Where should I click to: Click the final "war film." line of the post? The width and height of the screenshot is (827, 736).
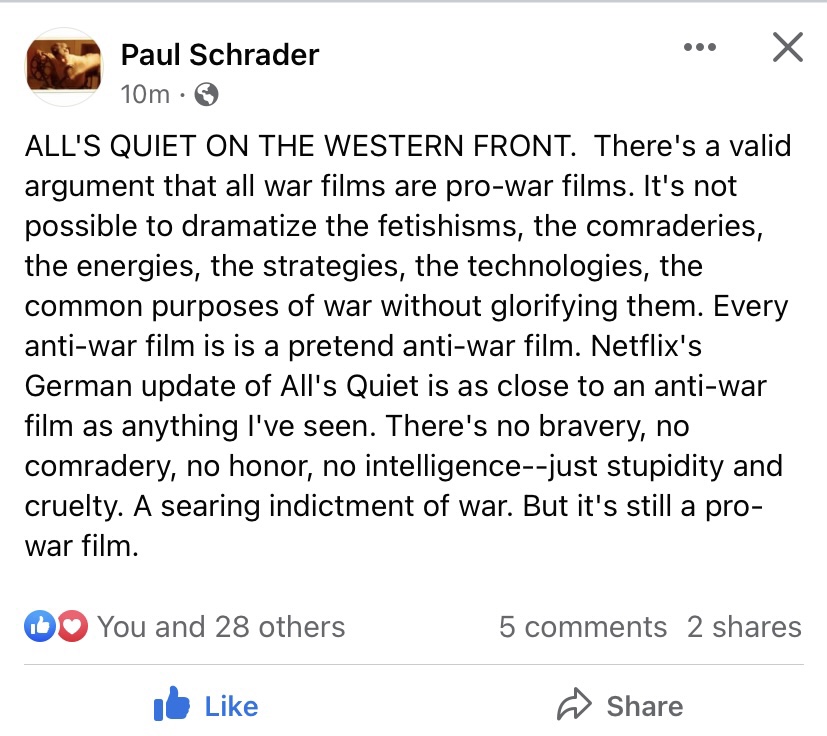pyautogui.click(x=82, y=547)
